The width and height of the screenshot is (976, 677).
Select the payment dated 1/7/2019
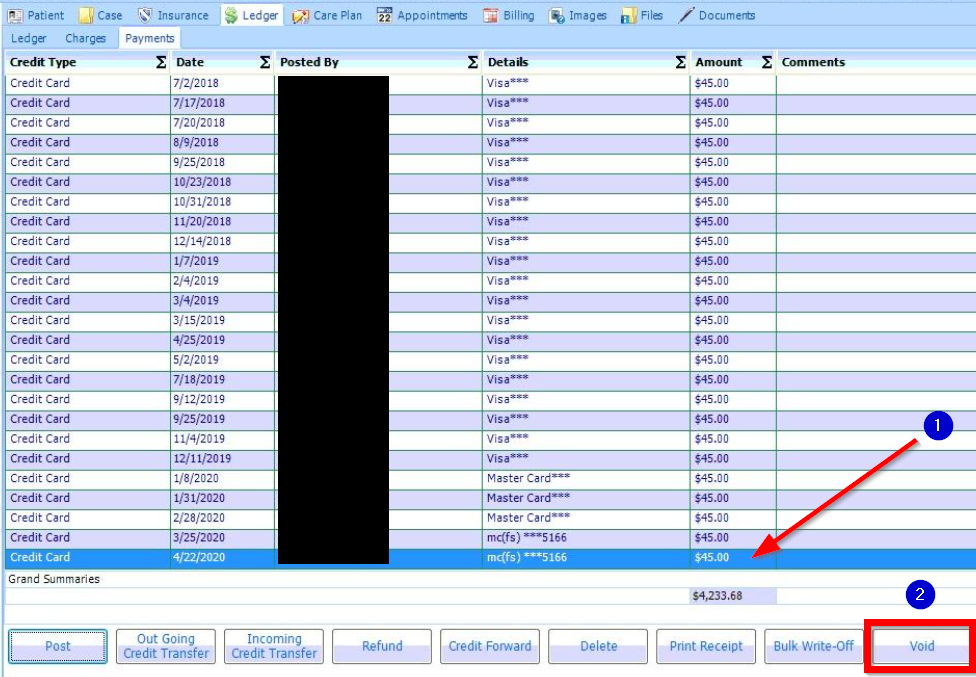490,261
